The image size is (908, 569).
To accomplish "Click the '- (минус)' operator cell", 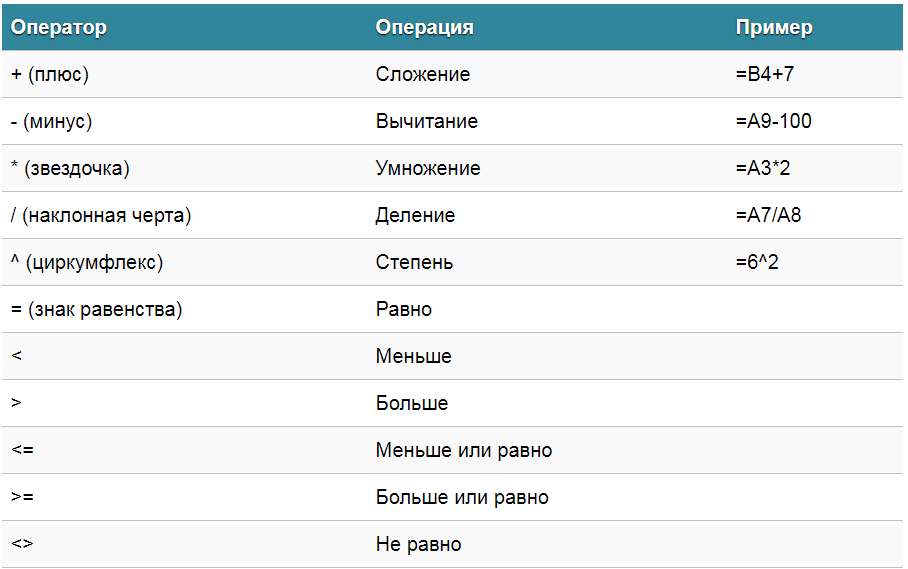I will point(52,122).
